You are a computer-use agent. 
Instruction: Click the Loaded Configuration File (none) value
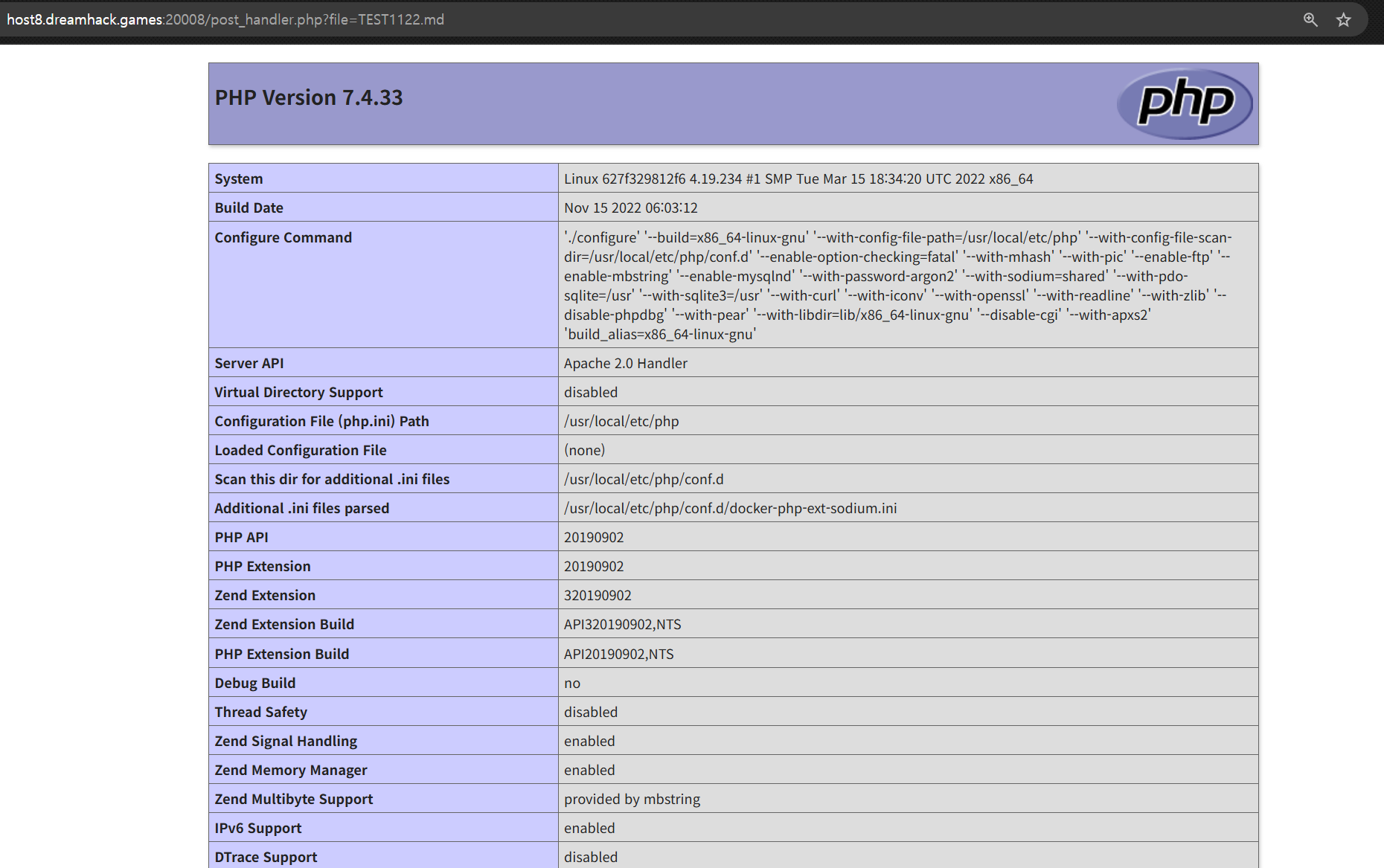[x=584, y=450]
